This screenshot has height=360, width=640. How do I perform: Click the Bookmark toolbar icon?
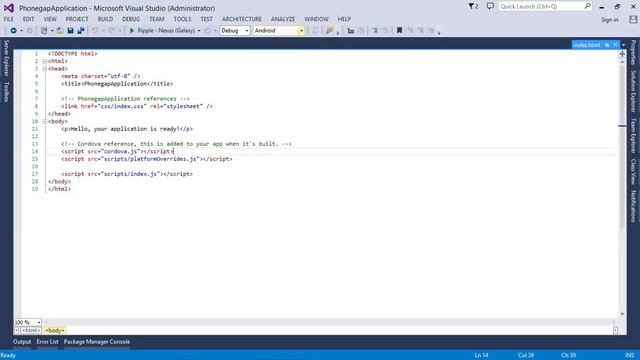click(400, 31)
